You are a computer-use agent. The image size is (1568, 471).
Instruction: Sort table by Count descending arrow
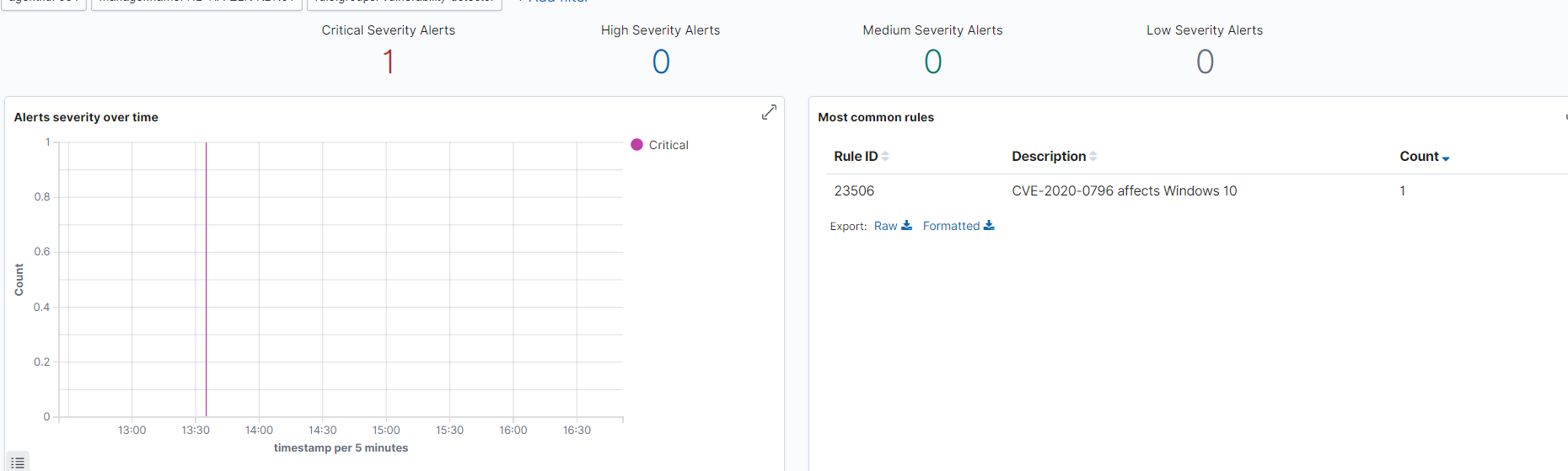[1446, 158]
